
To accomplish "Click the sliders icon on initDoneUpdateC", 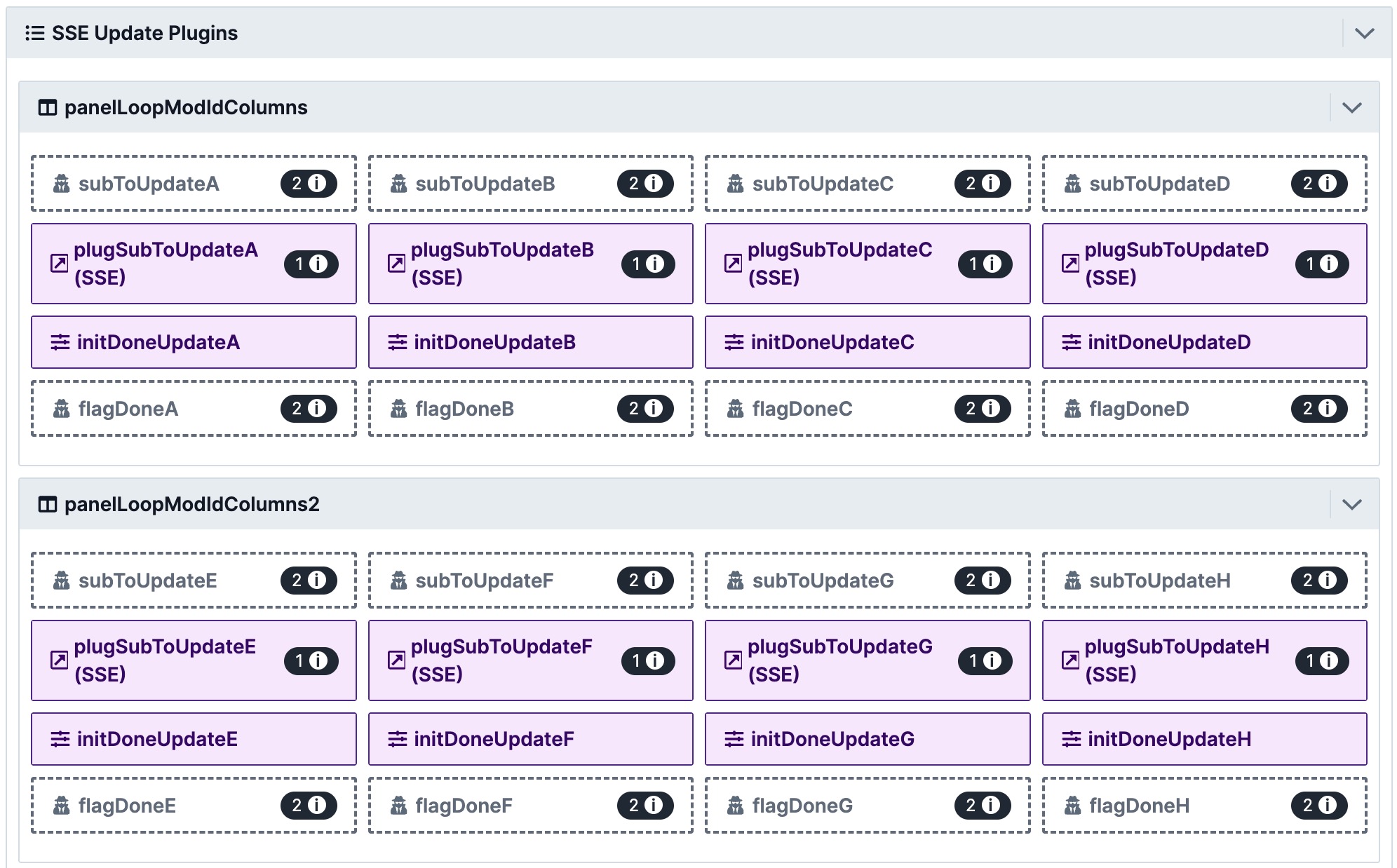I will [x=734, y=342].
